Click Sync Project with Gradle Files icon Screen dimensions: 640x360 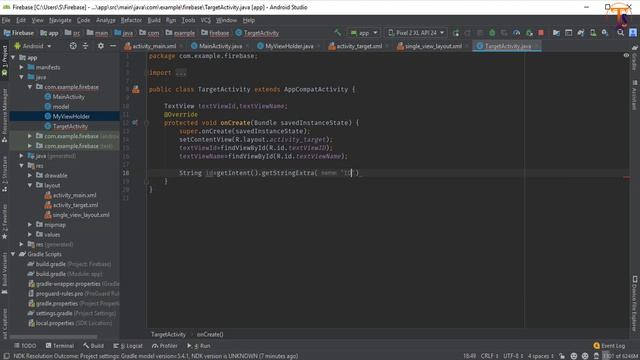(x=581, y=33)
